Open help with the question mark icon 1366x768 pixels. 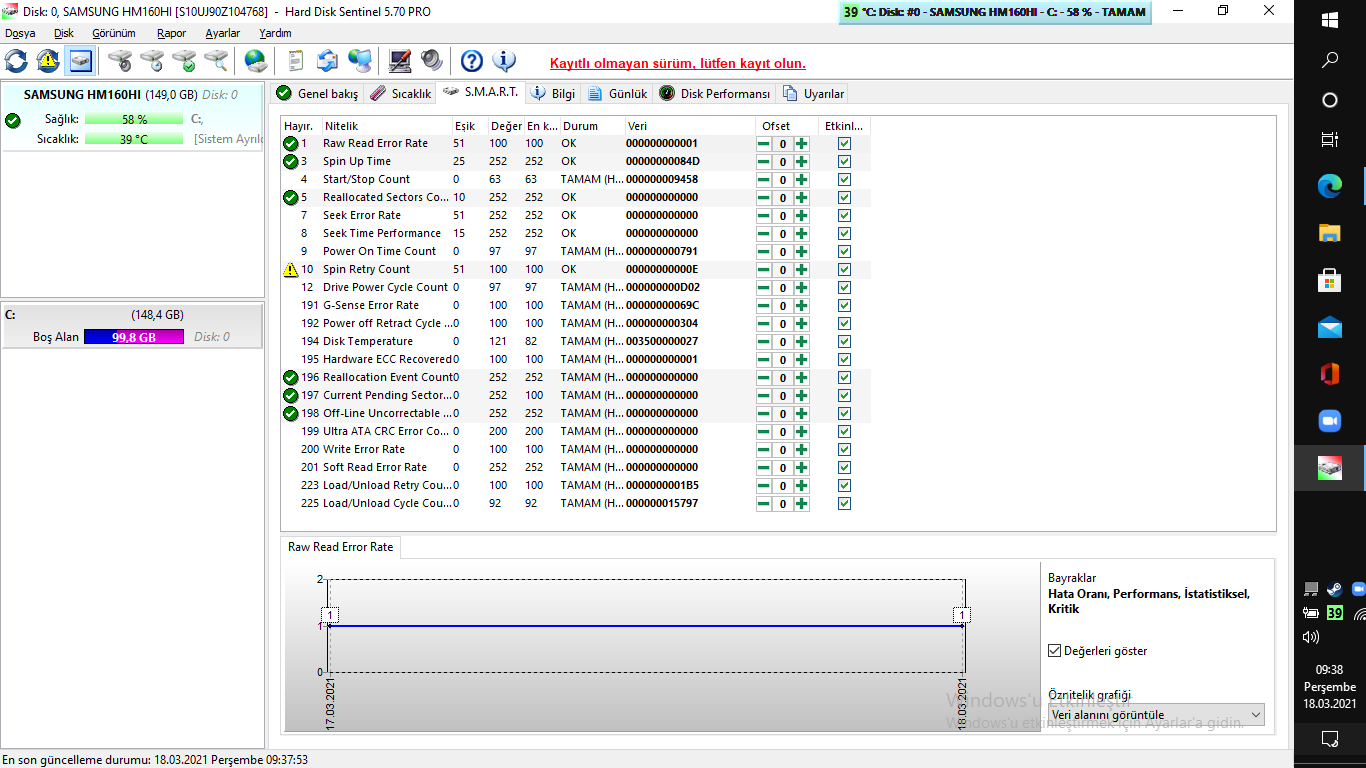(472, 61)
